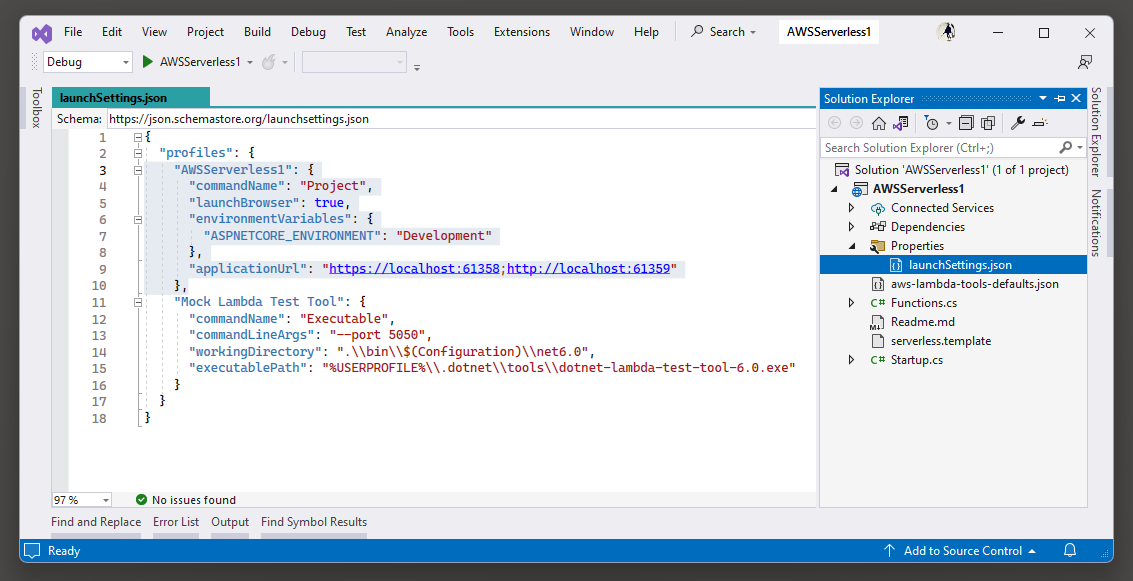Image resolution: width=1133 pixels, height=581 pixels.
Task: Click the status bar background tasks icon
Action: [x=33, y=551]
